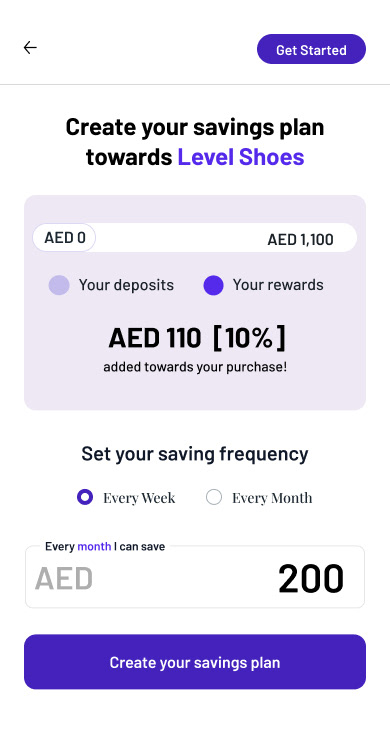Click Create your savings plan button
390x750 pixels.
[195, 662]
